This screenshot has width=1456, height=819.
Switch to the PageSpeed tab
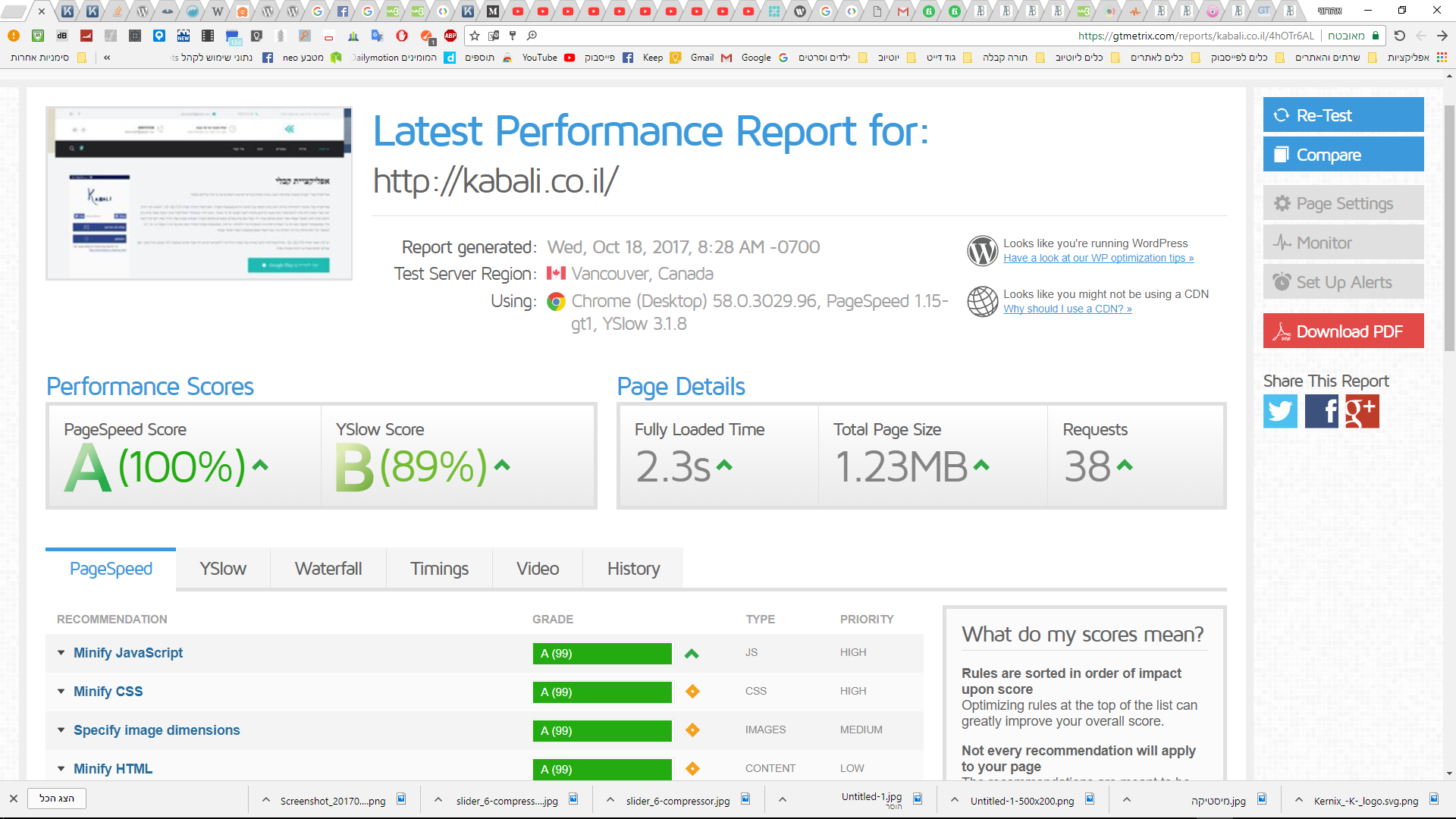coord(111,569)
